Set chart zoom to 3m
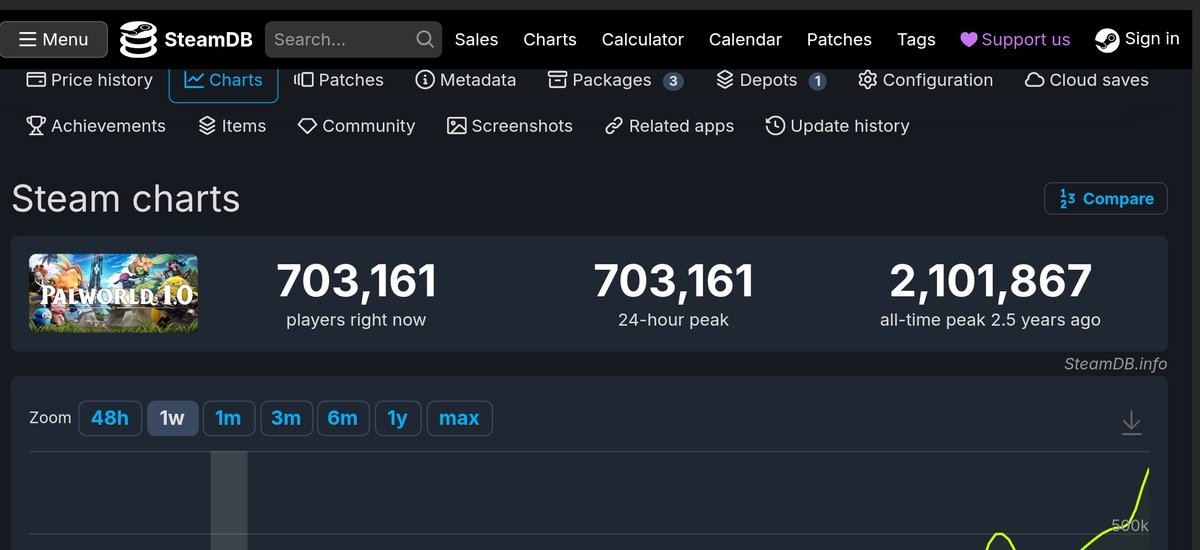 tap(286, 418)
